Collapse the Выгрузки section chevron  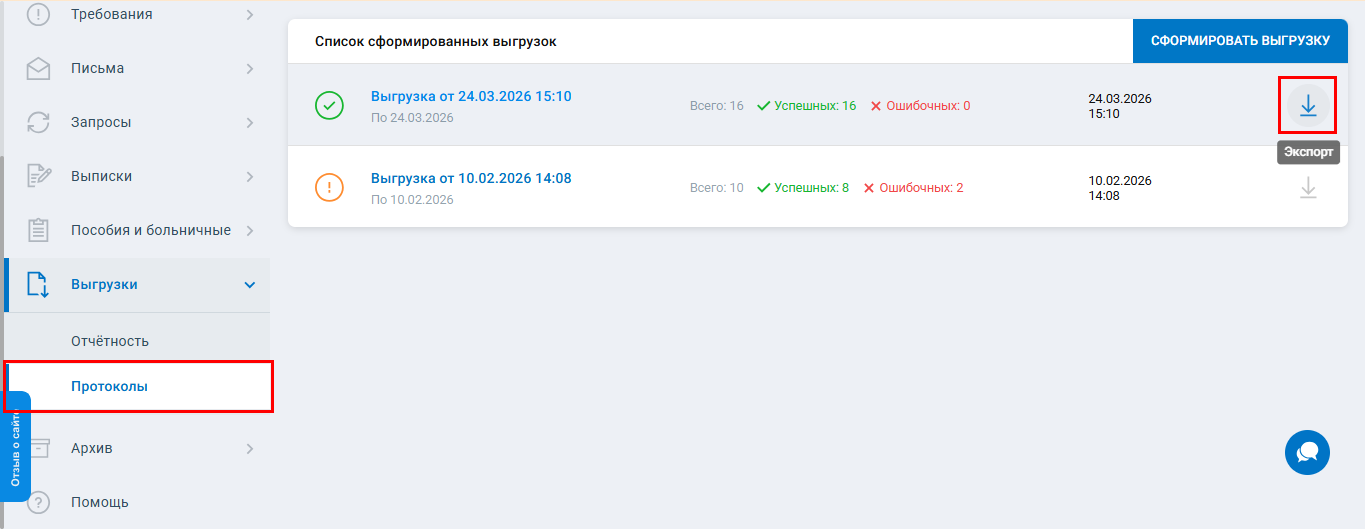[x=250, y=285]
